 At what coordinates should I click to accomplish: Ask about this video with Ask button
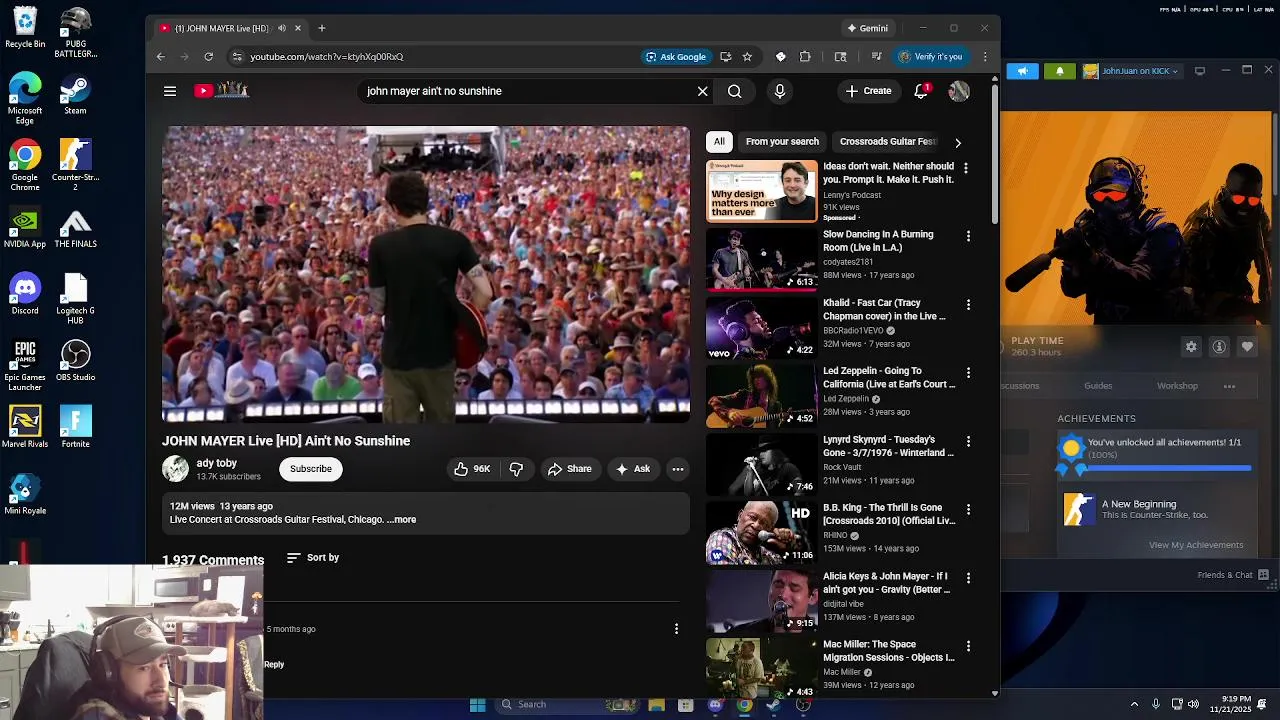[633, 469]
